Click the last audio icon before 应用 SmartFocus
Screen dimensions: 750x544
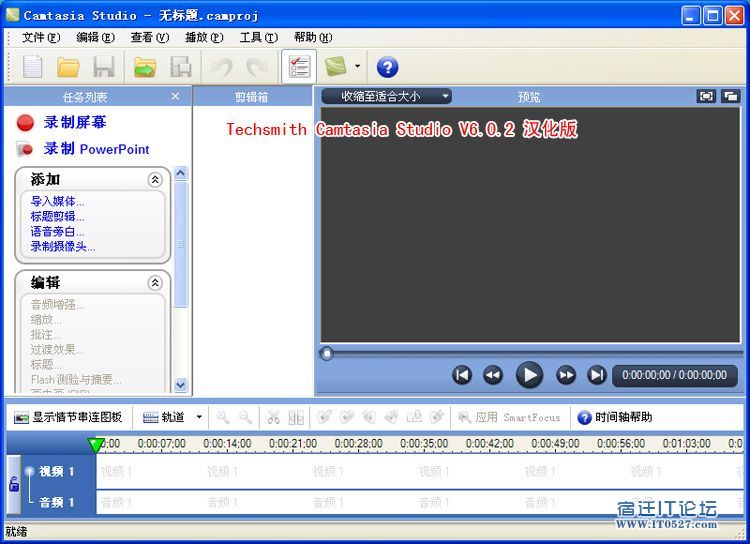click(437, 417)
